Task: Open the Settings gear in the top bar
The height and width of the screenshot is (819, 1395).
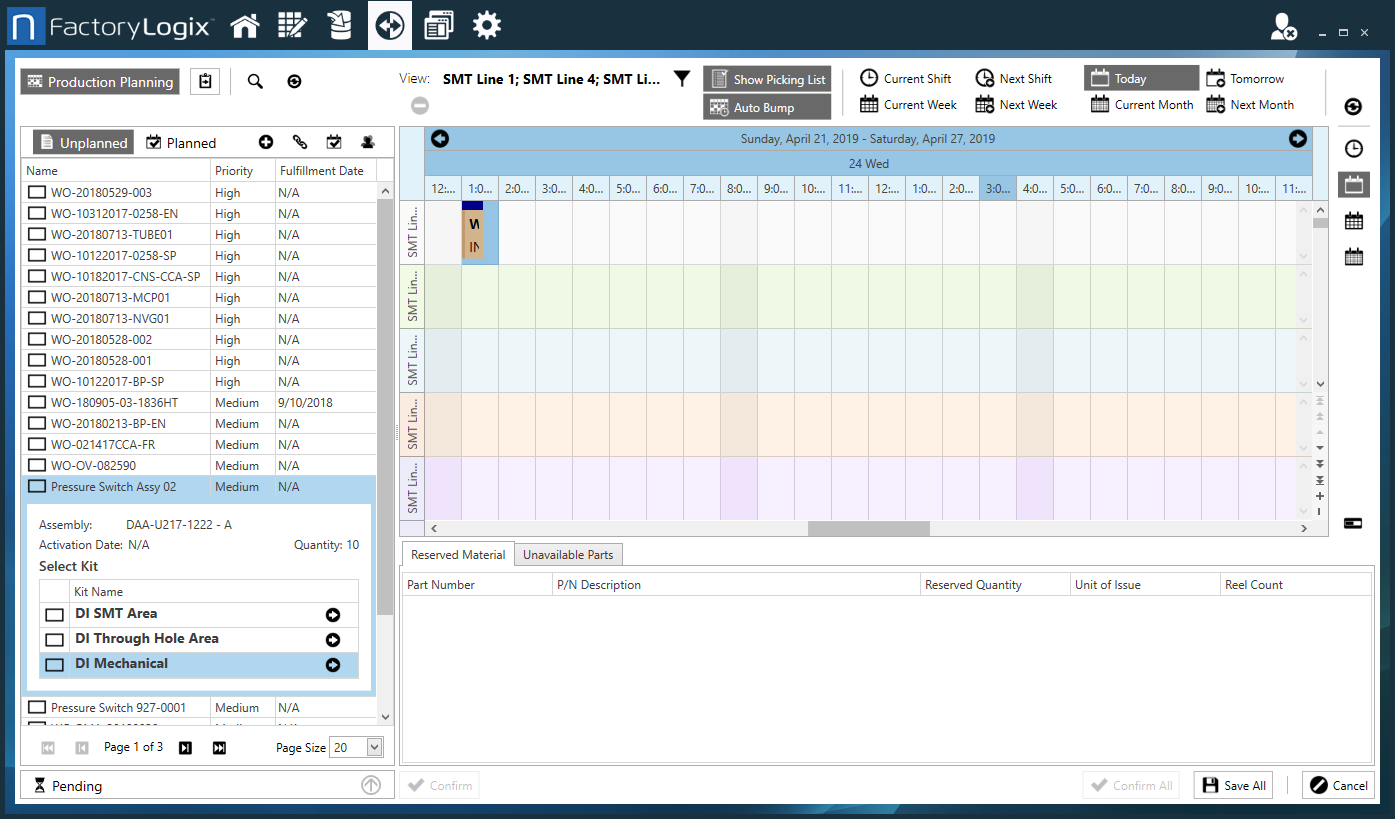Action: [487, 25]
